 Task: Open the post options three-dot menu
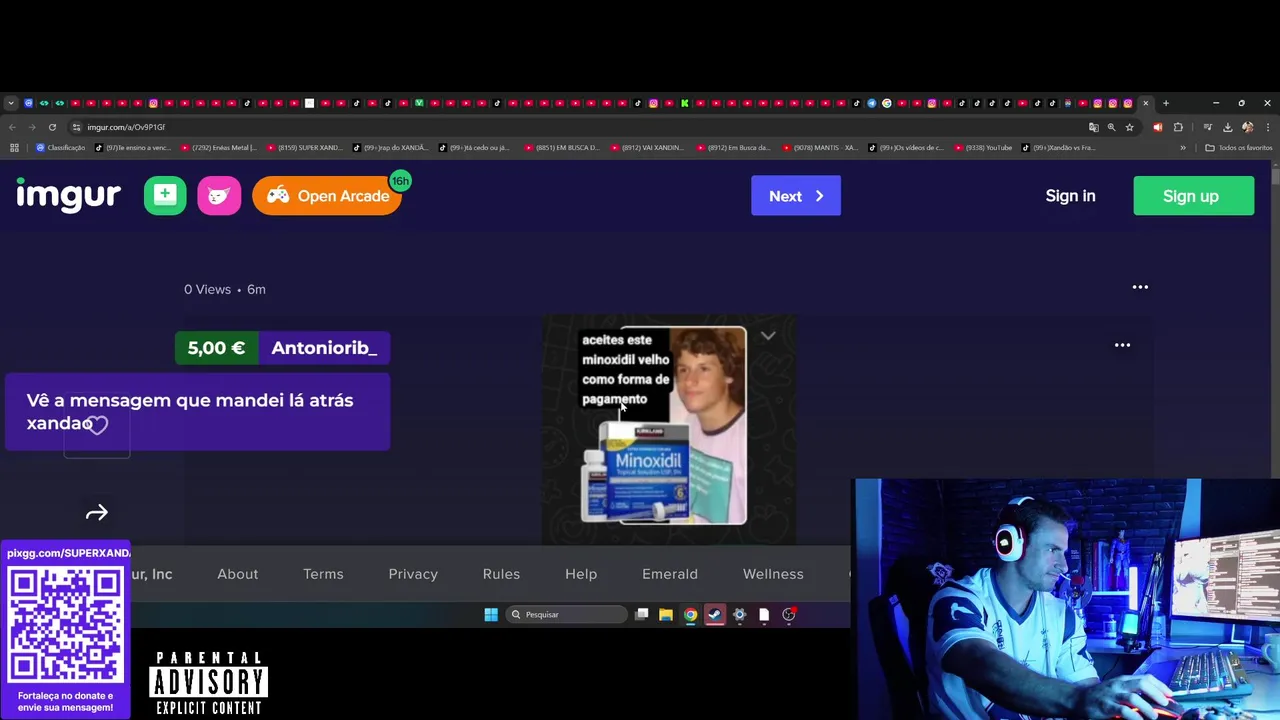coord(1140,287)
